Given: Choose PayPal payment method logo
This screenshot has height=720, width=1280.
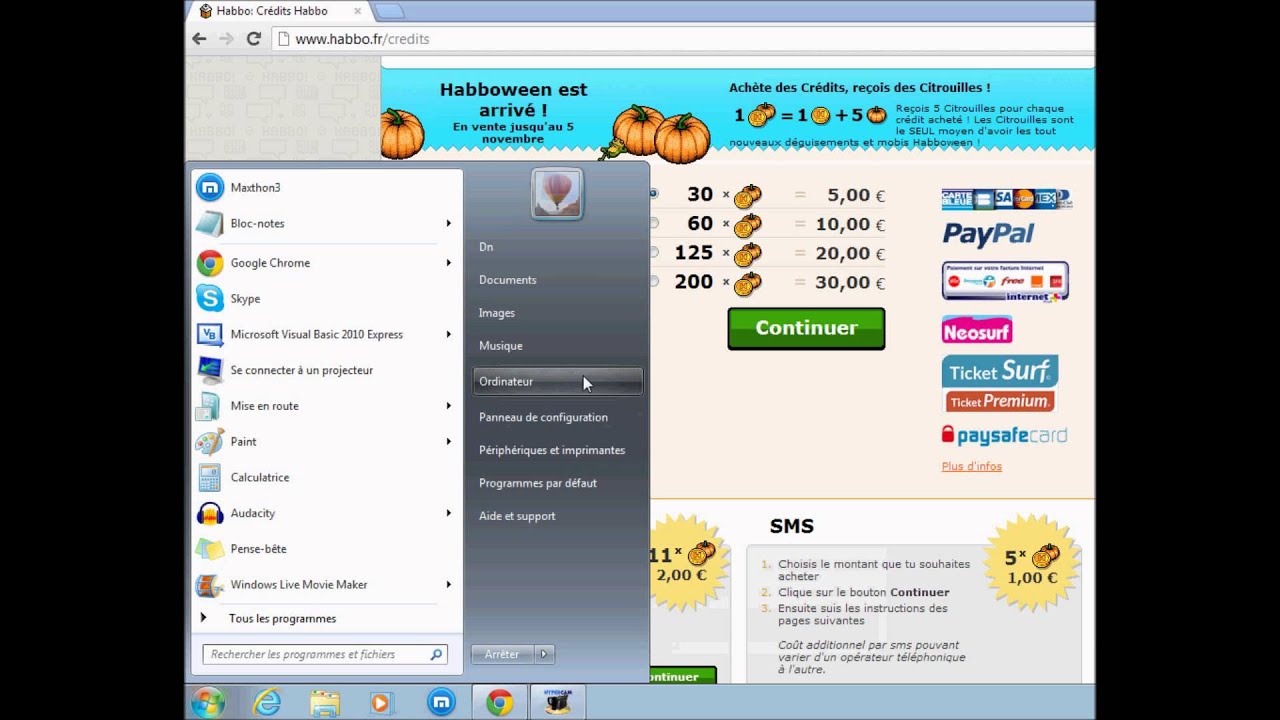Looking at the screenshot, I should coord(988,234).
